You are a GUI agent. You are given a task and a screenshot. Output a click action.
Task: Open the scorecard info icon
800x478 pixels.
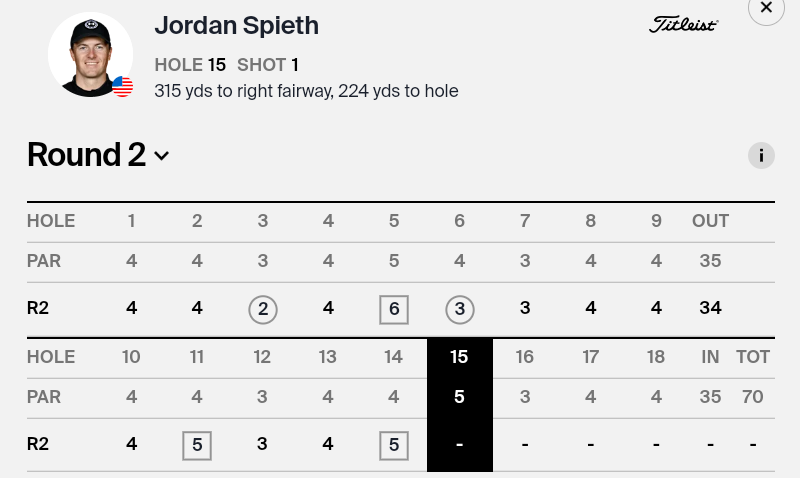(761, 155)
